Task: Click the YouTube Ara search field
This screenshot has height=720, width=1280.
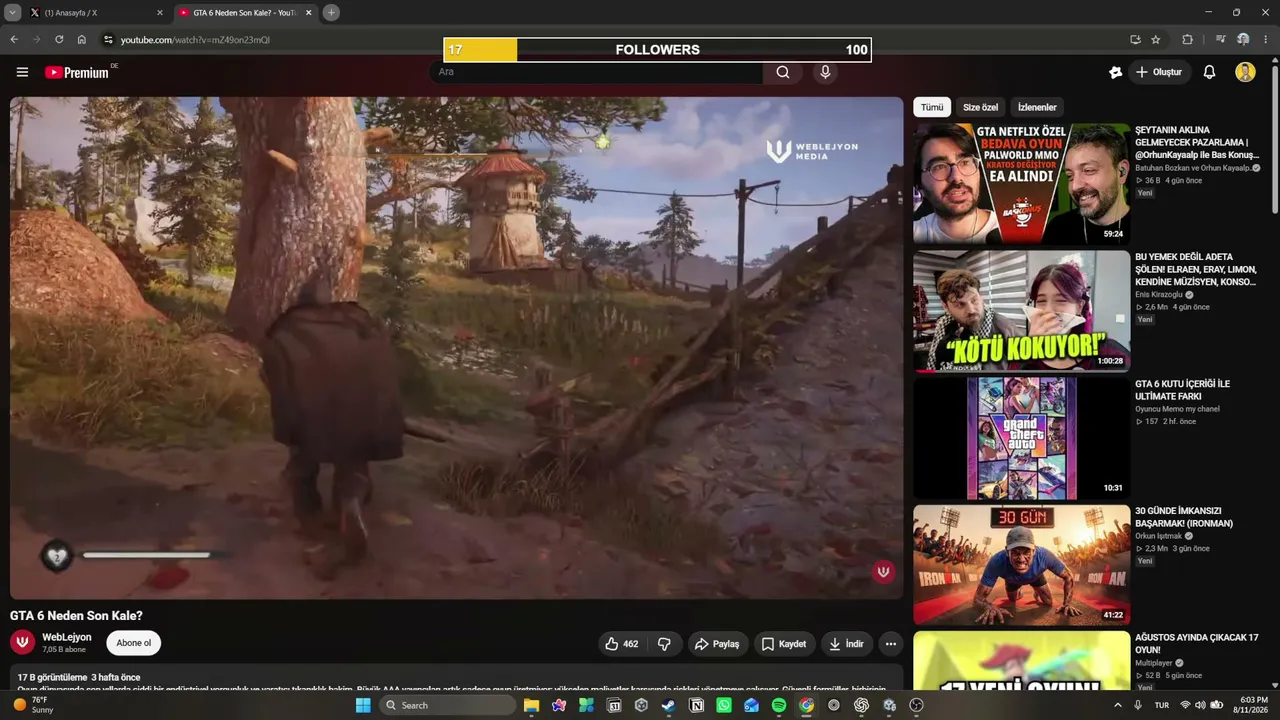Action: [x=598, y=72]
